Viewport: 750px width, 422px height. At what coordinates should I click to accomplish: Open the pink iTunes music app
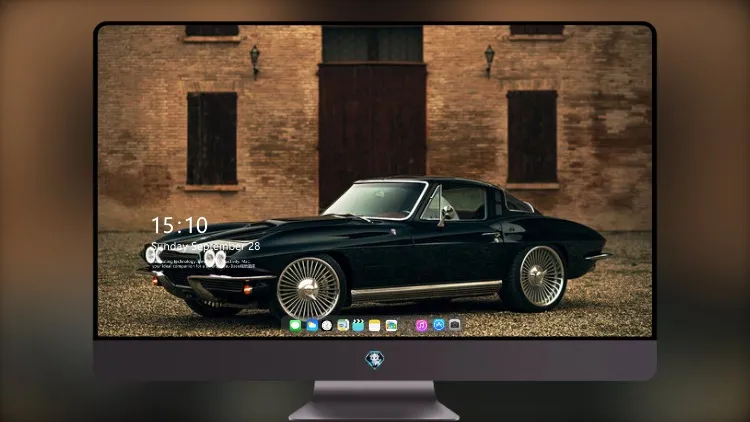[x=421, y=325]
